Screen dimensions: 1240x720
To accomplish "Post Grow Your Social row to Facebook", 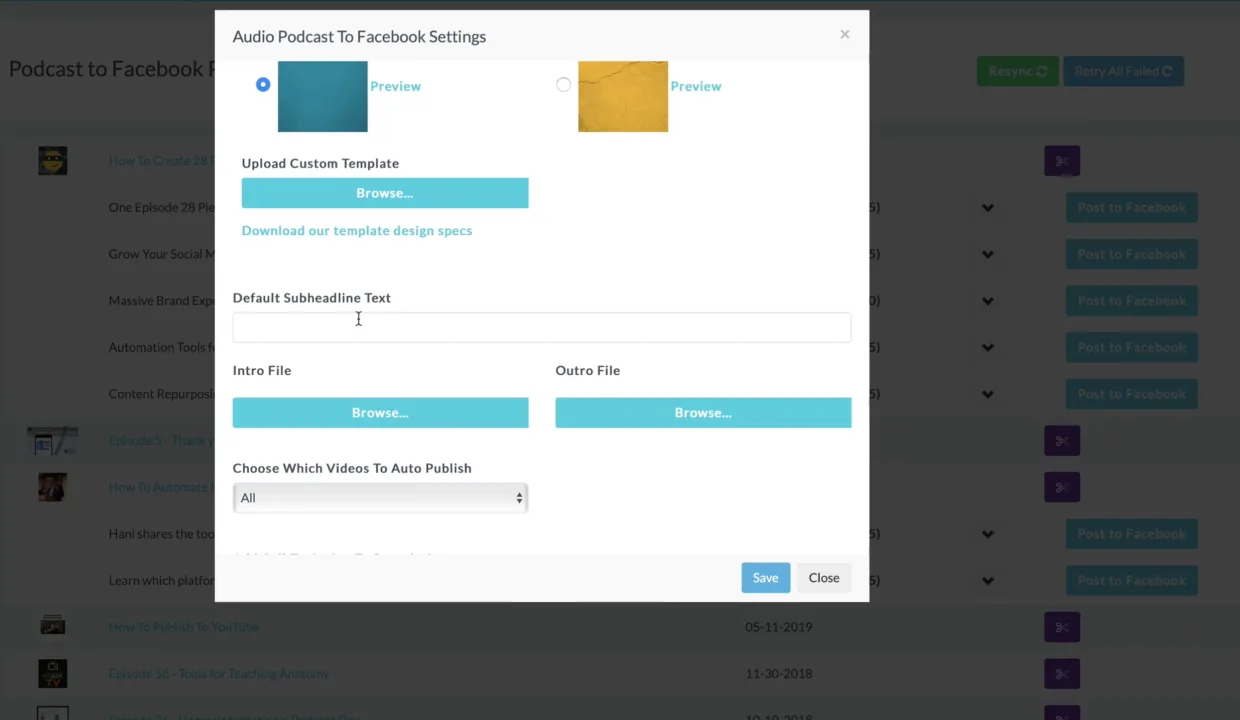I will (1131, 254).
